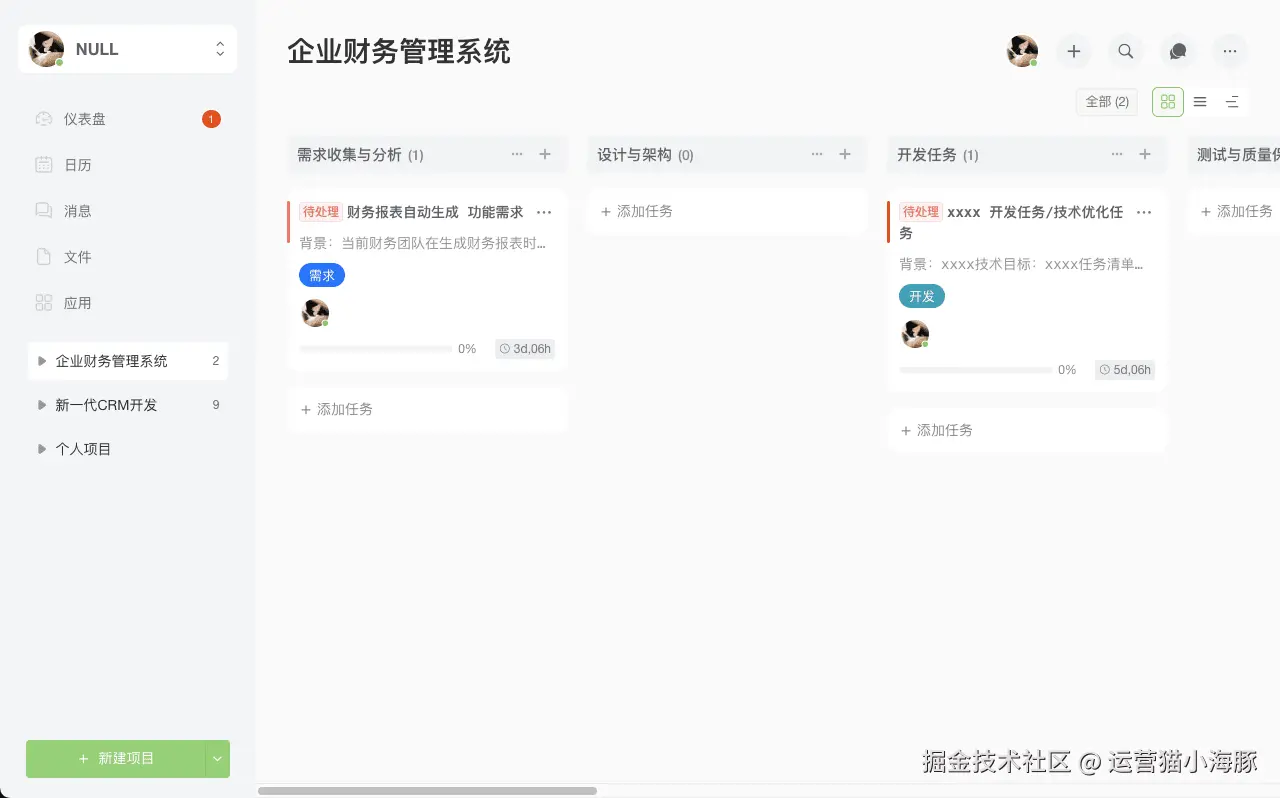Image resolution: width=1280 pixels, height=798 pixels.
Task: Click the 待处理 status tag on xxxx card
Action: click(x=921, y=212)
